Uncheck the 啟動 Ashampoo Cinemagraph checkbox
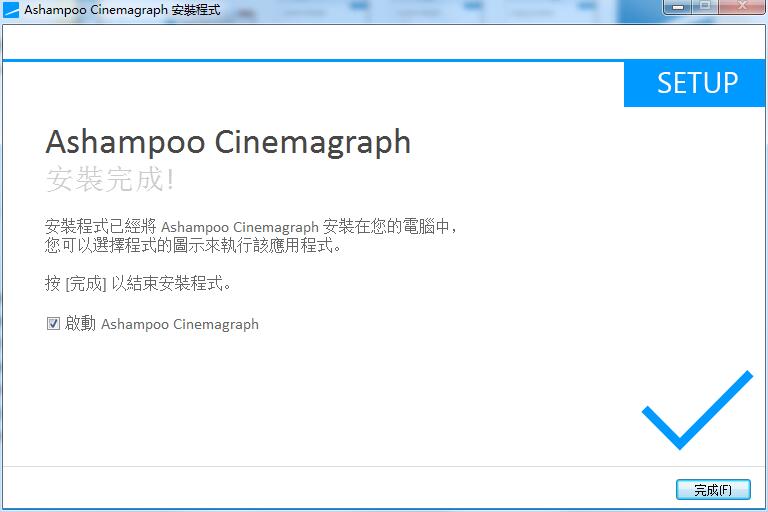 pos(53,323)
